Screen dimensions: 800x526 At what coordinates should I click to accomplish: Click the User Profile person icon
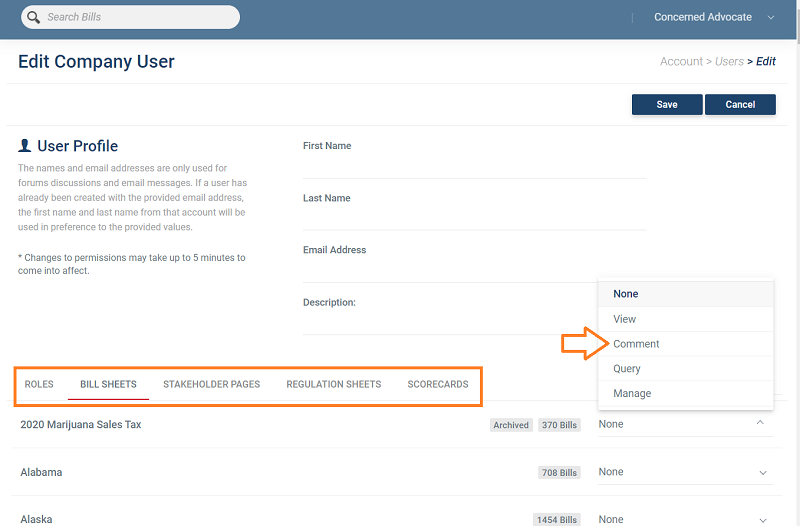click(x=25, y=146)
